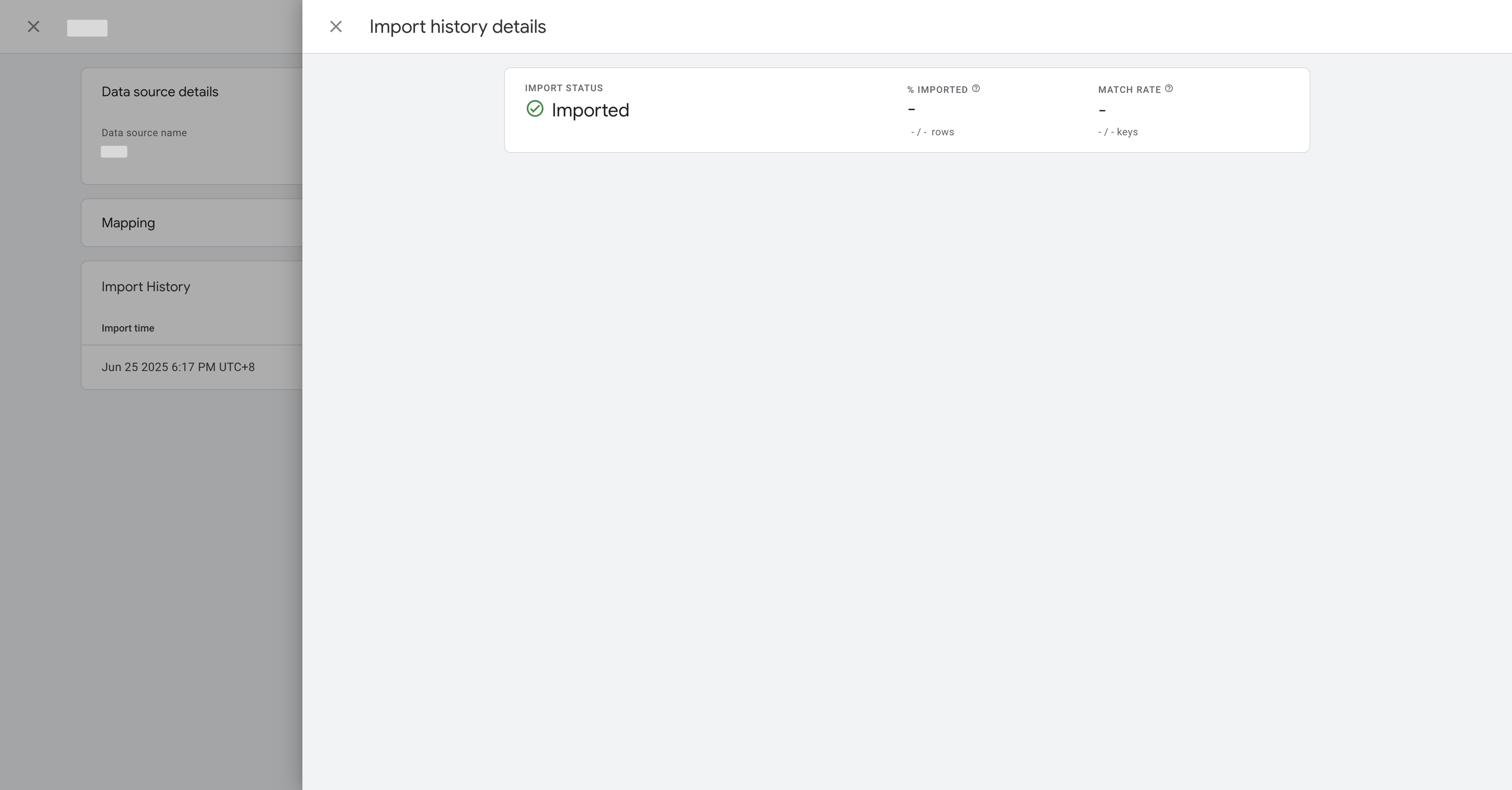Click the redacted title beside the left close button

click(87, 28)
